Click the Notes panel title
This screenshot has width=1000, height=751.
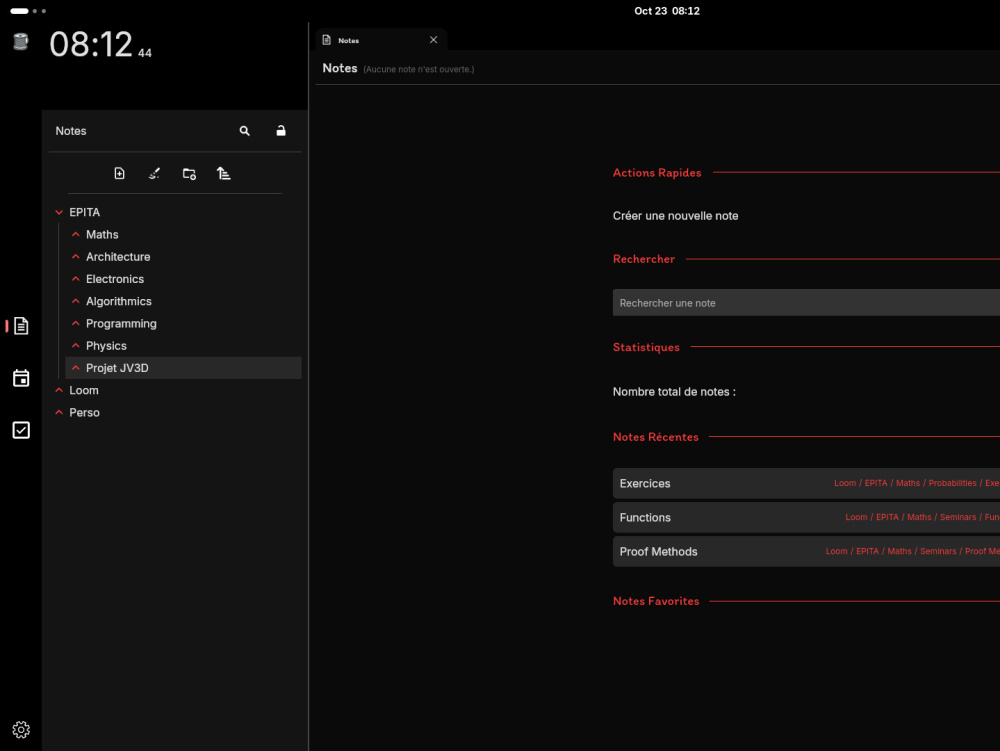(71, 131)
